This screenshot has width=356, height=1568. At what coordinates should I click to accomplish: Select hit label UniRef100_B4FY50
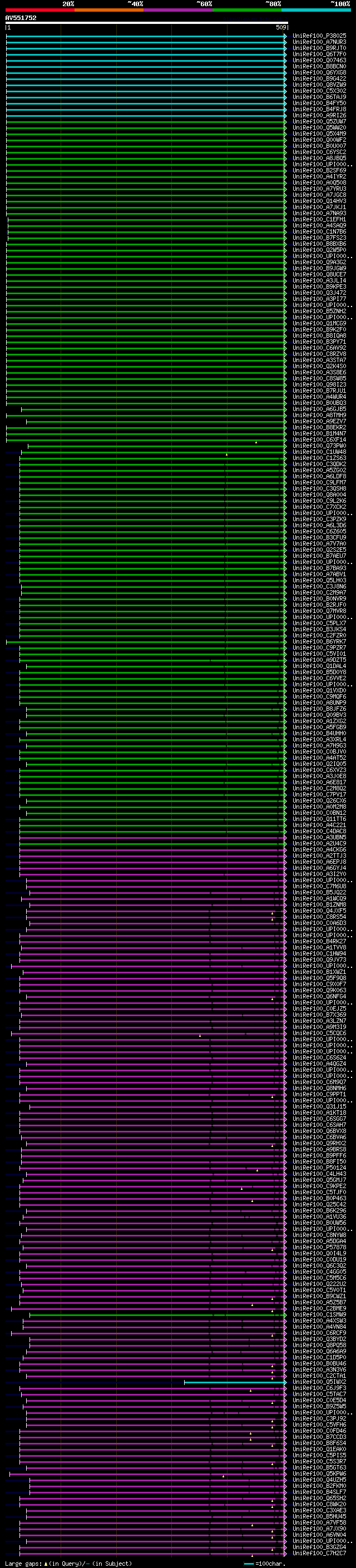click(x=319, y=103)
